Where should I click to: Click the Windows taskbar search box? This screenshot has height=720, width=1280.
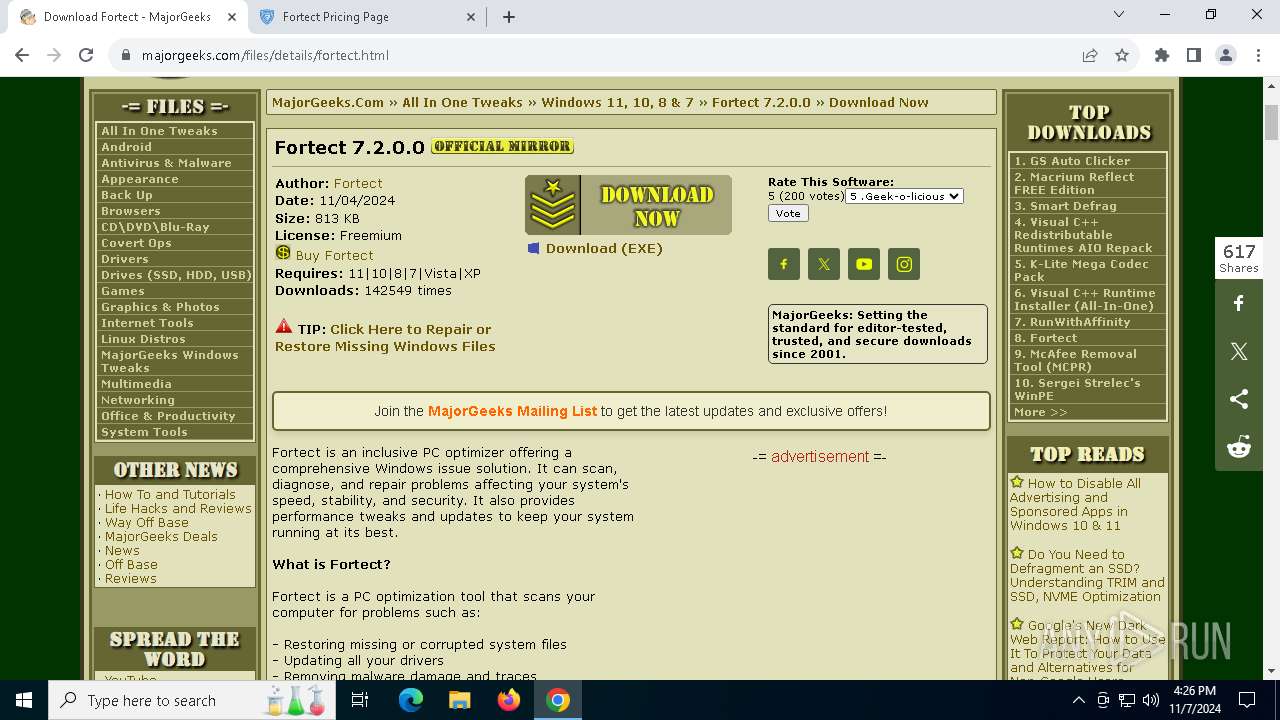(193, 700)
